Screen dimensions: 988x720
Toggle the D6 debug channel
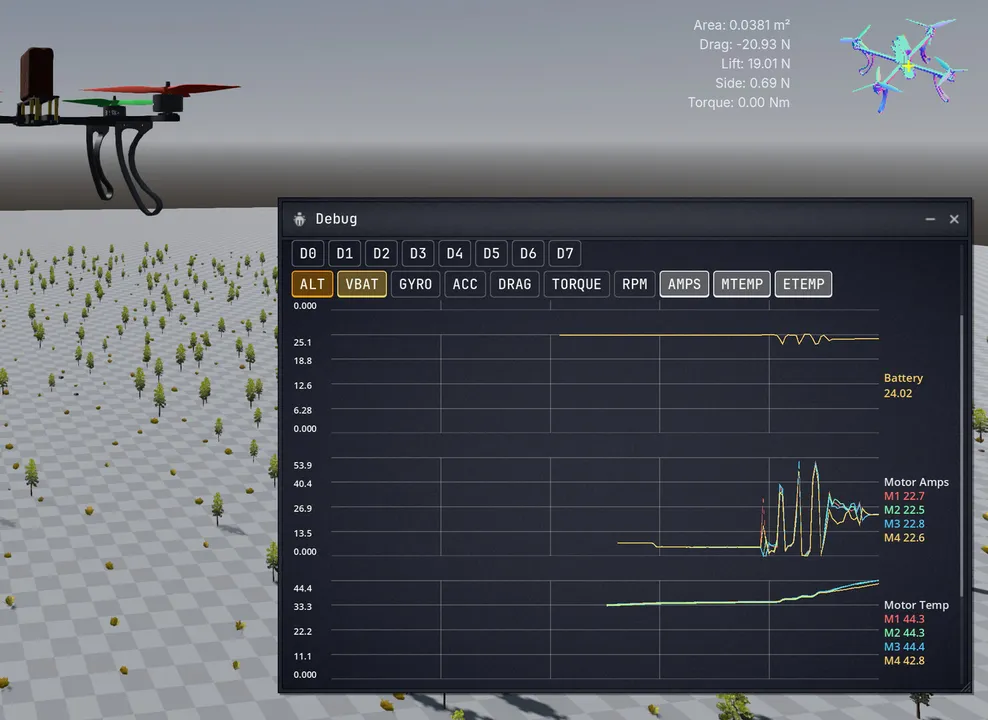(x=528, y=253)
